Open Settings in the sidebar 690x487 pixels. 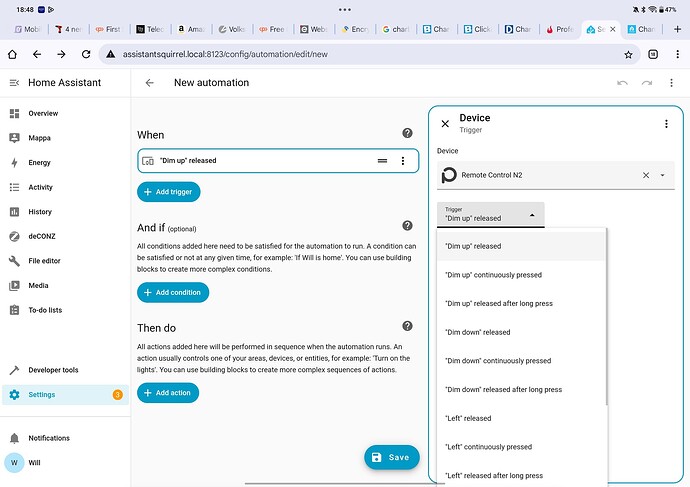[x=41, y=394]
